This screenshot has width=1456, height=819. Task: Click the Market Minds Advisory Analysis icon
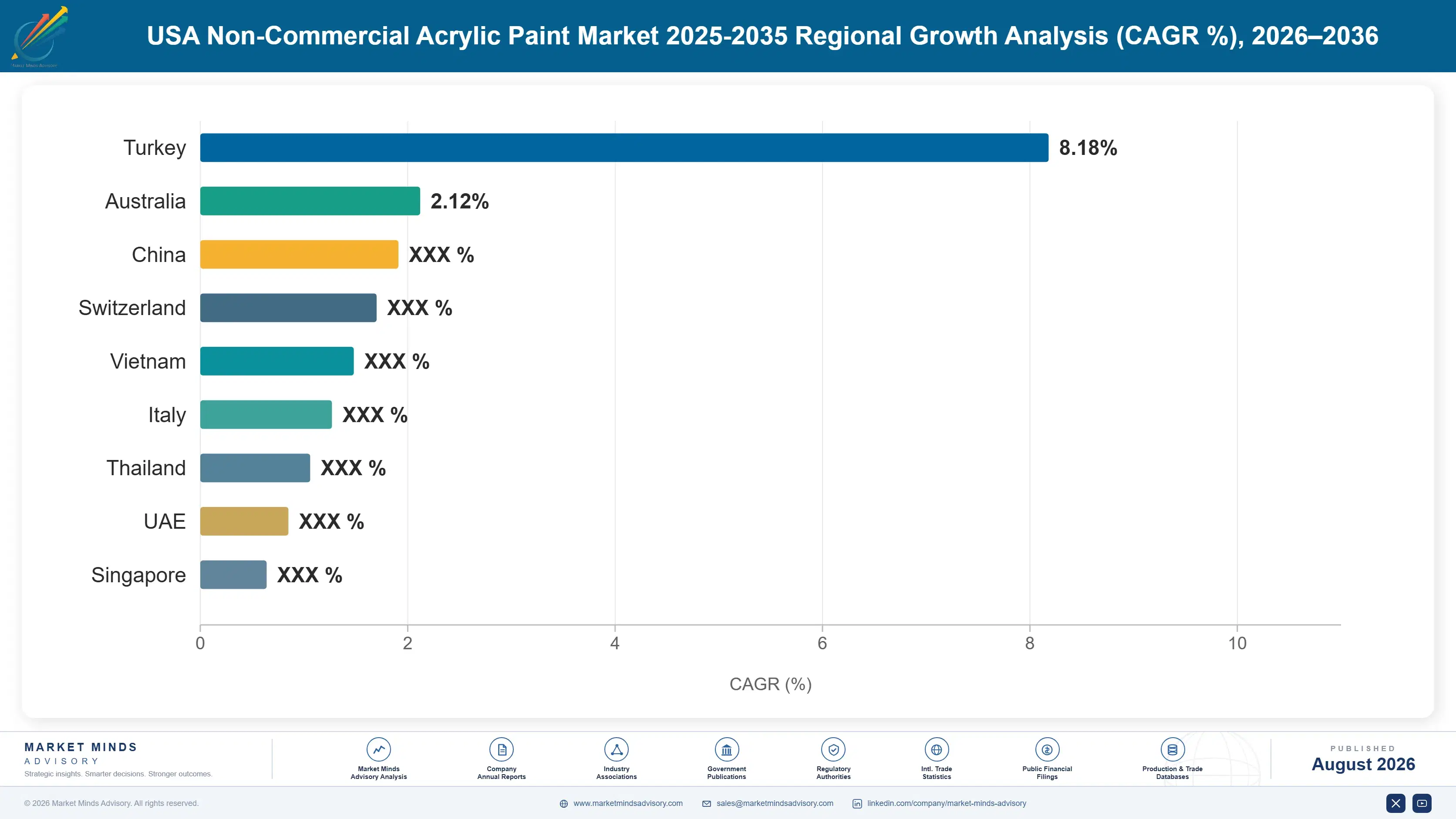point(379,749)
